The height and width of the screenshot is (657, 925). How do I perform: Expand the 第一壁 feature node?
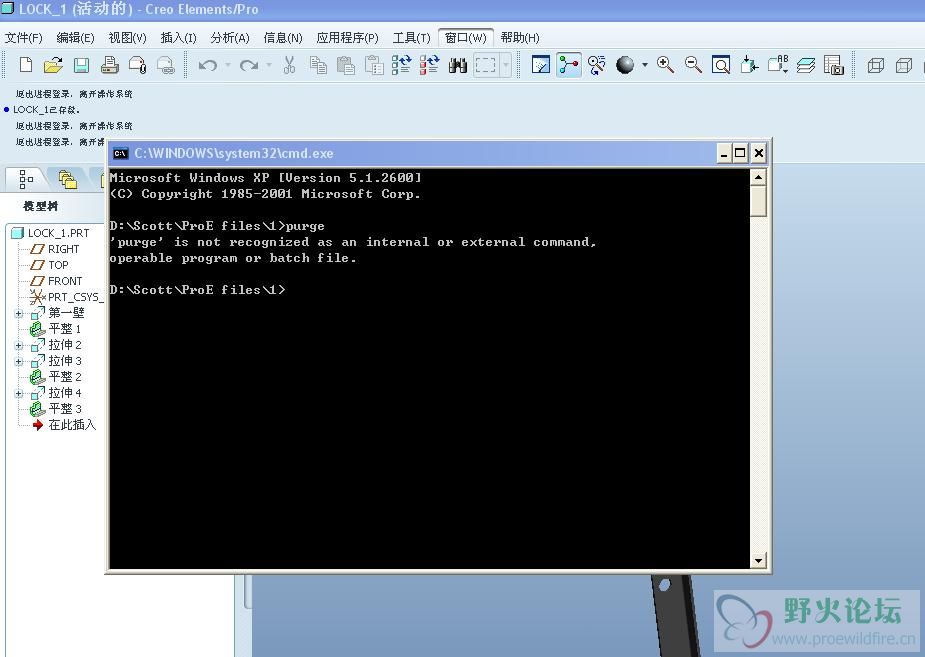19,313
